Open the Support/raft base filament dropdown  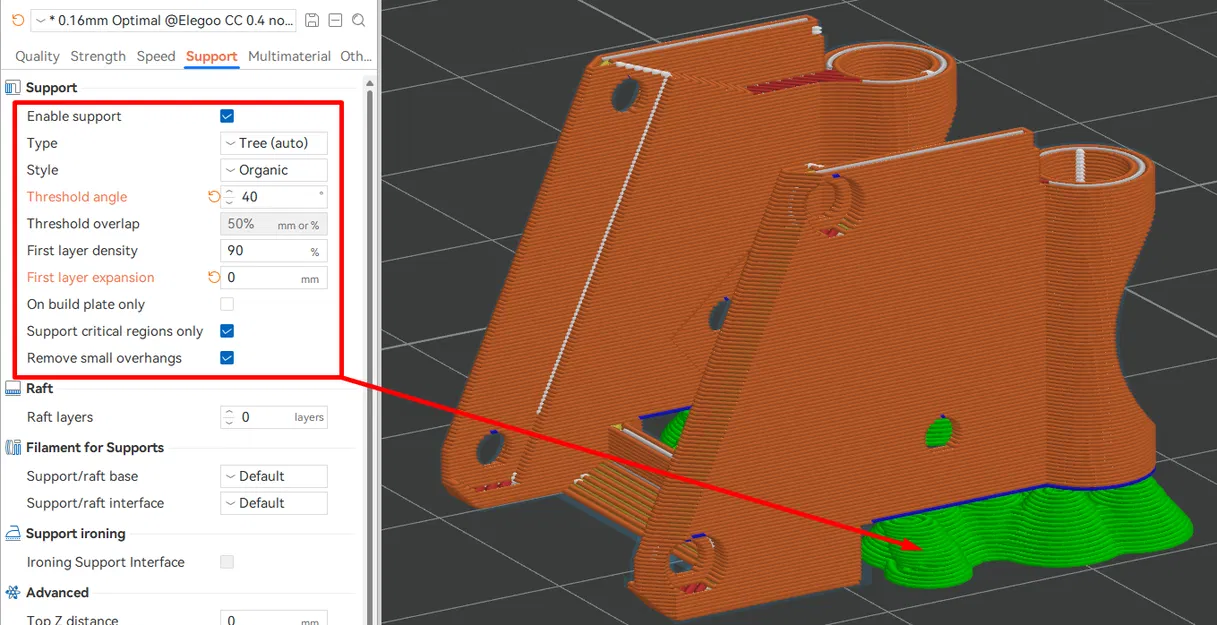click(274, 476)
